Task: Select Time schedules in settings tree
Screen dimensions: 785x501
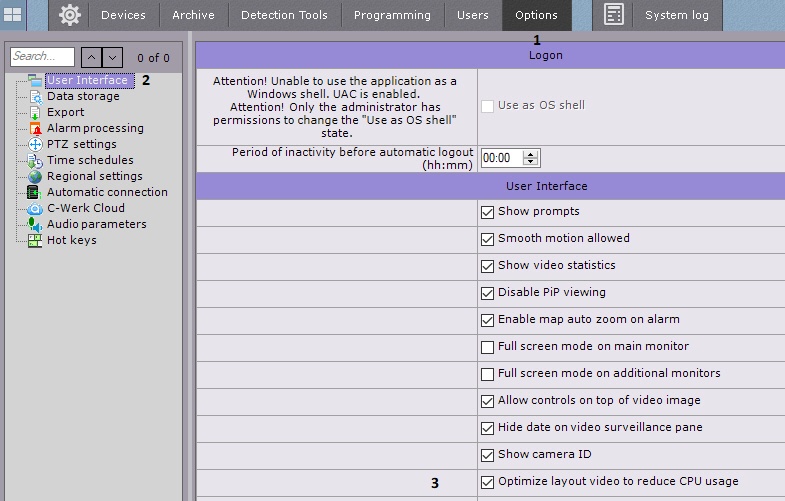Action: pos(90,160)
